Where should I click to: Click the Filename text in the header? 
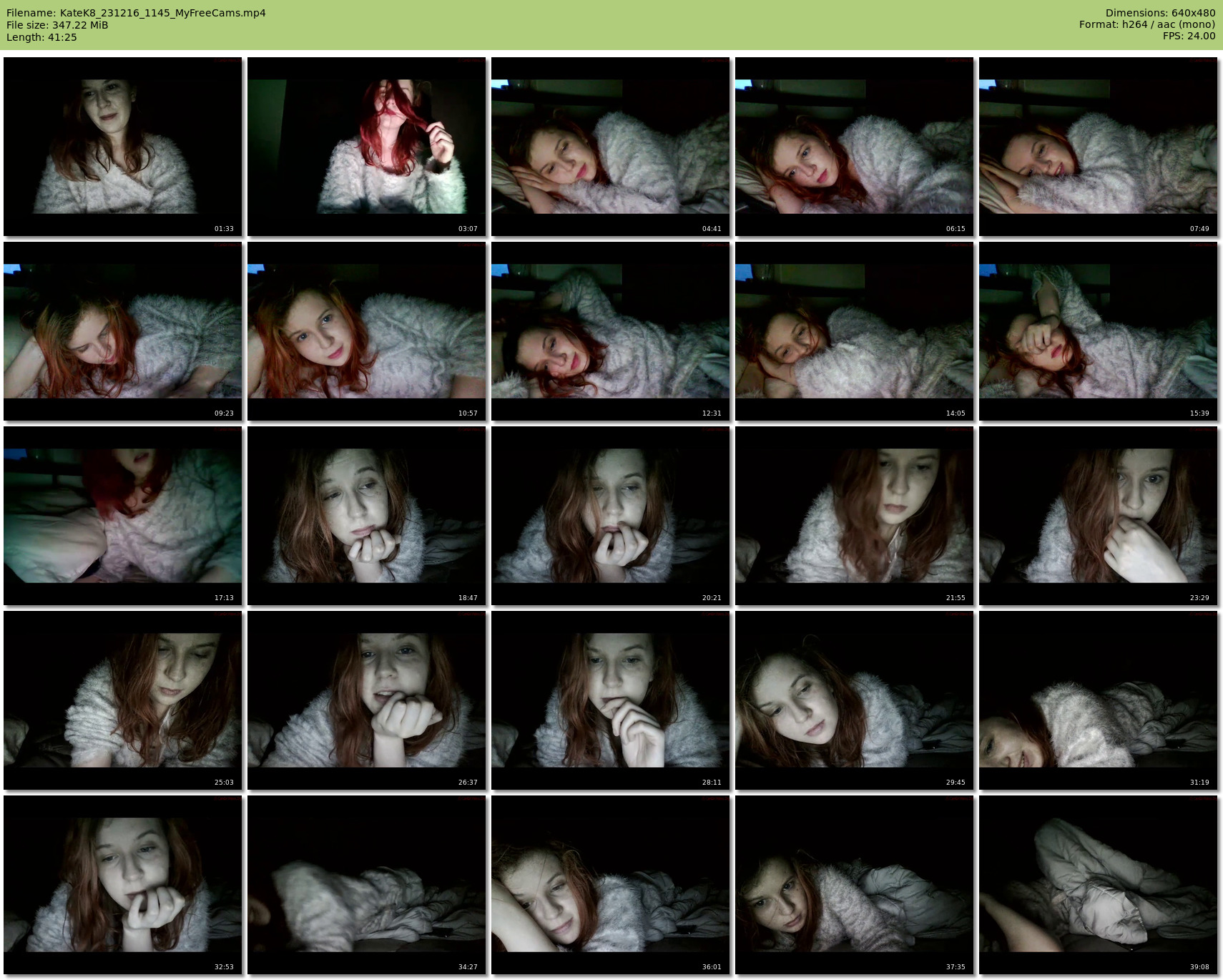[136, 13]
